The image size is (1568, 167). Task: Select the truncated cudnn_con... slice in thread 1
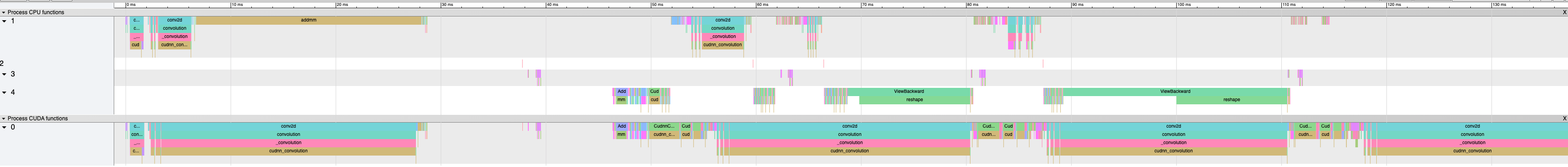click(175, 45)
